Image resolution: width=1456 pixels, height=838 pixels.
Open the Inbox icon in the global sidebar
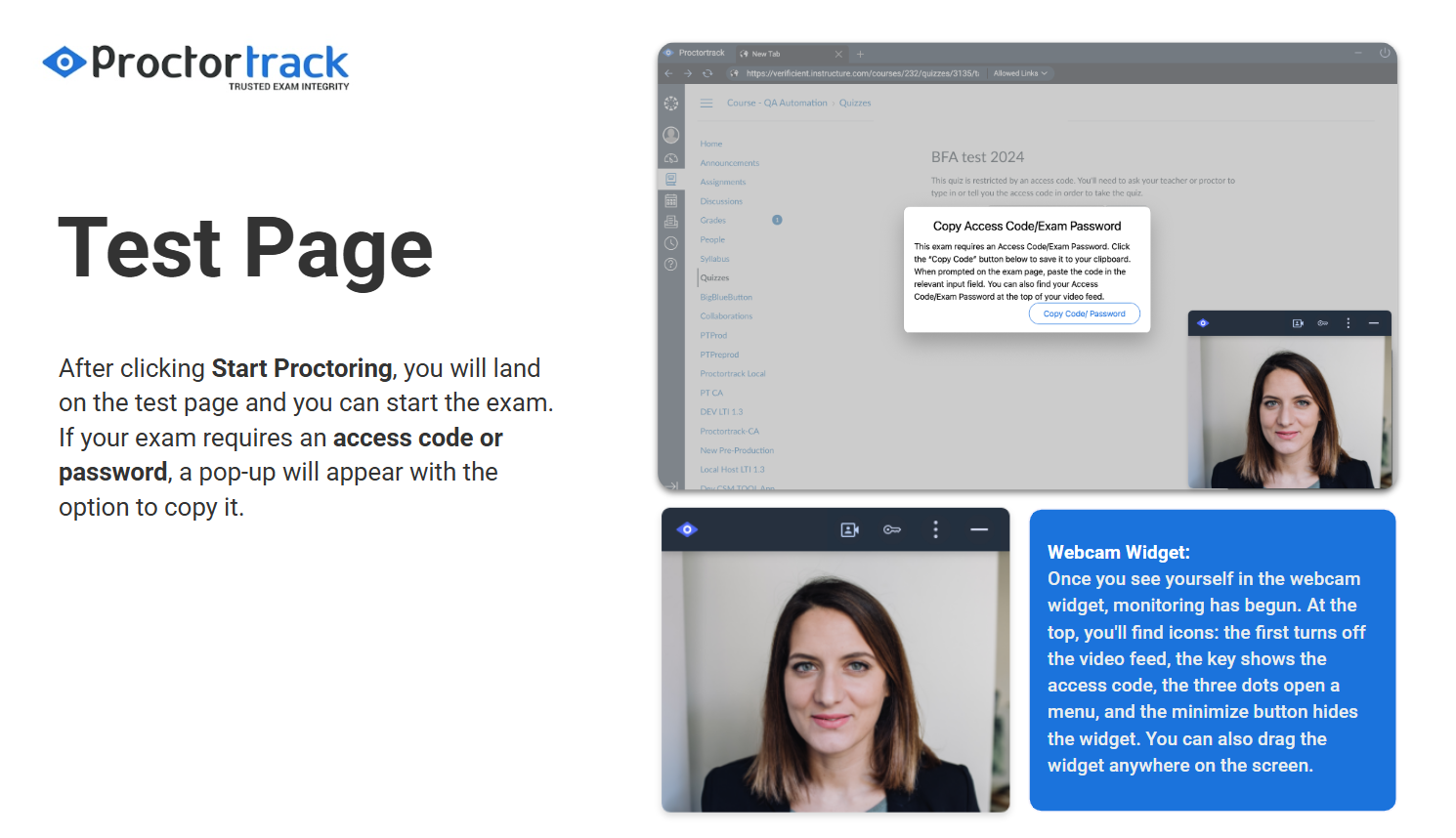point(671,223)
